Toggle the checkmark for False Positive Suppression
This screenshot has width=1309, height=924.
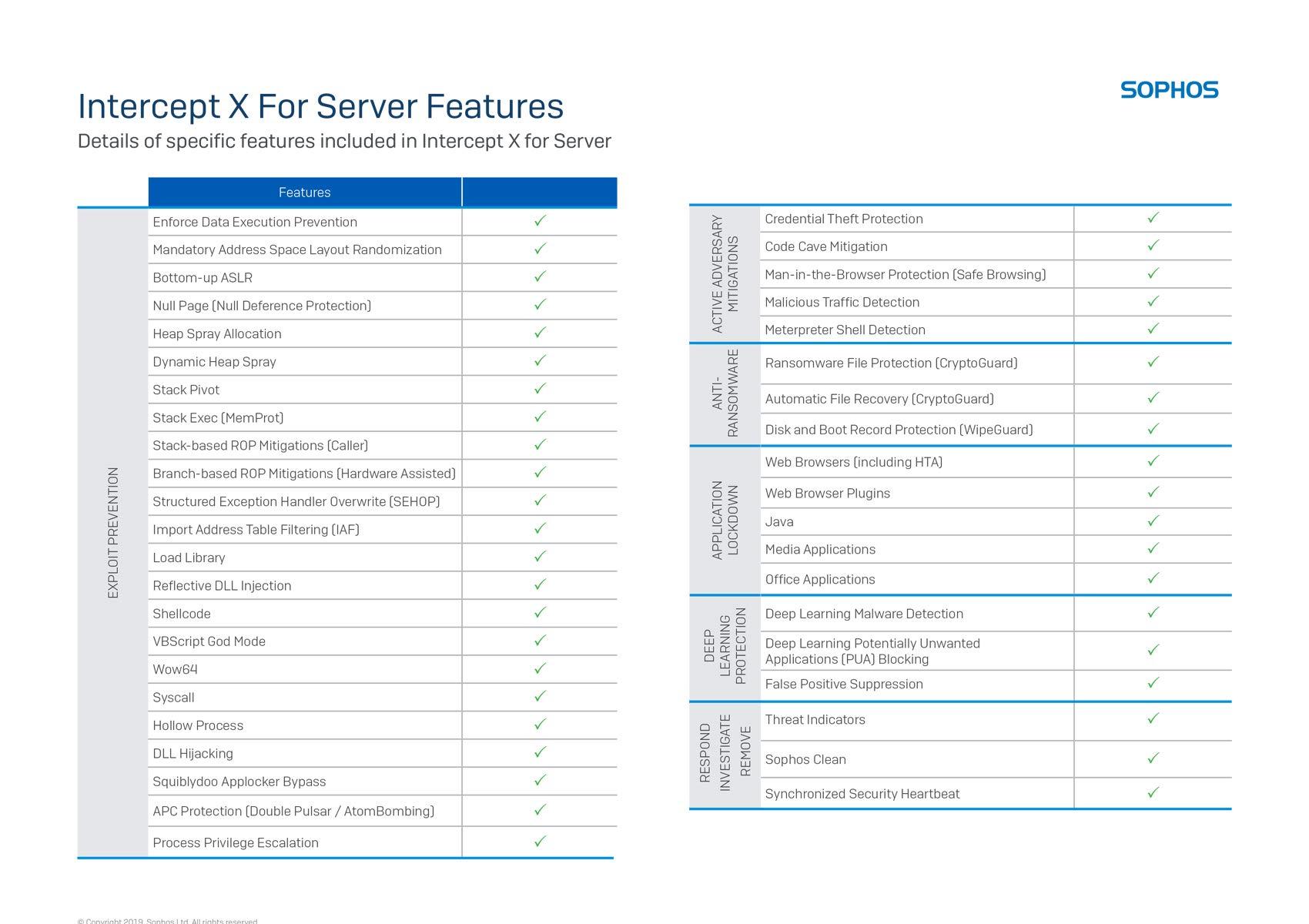(1152, 683)
